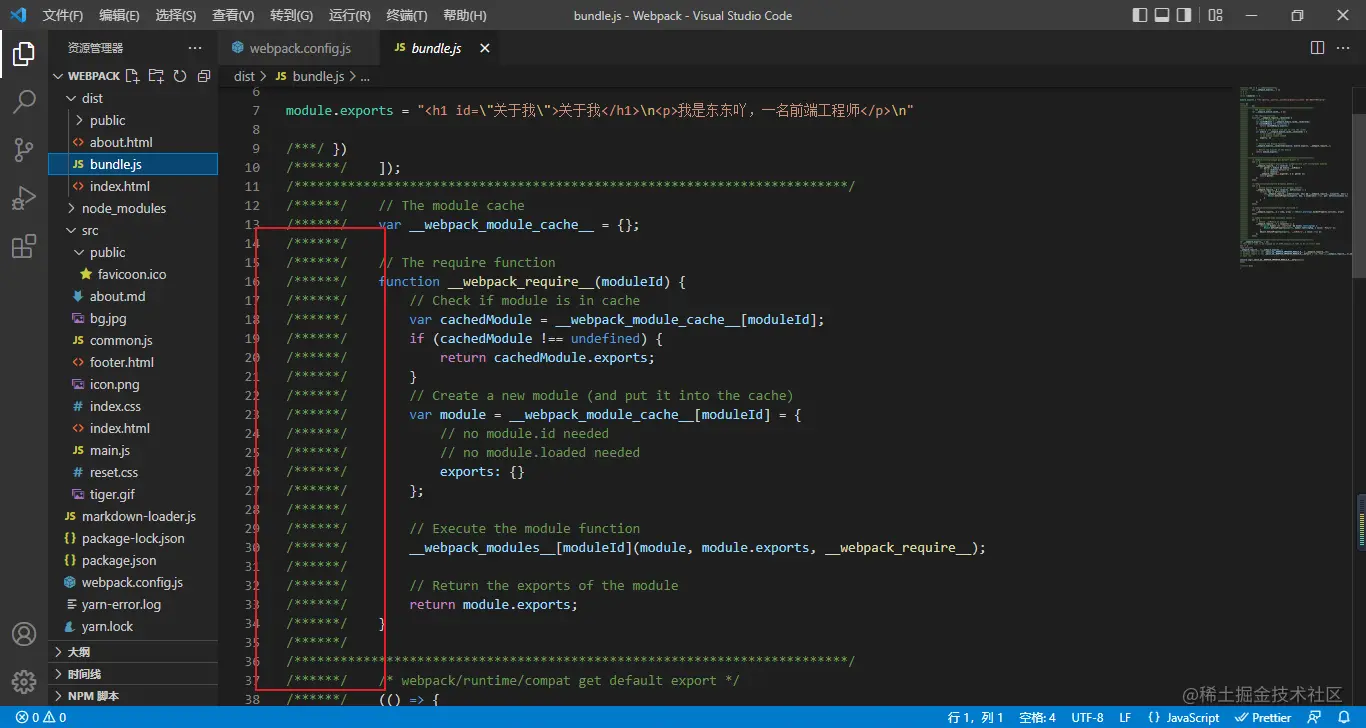Open the Run and Debug view
The height and width of the screenshot is (728, 1366).
[24, 198]
